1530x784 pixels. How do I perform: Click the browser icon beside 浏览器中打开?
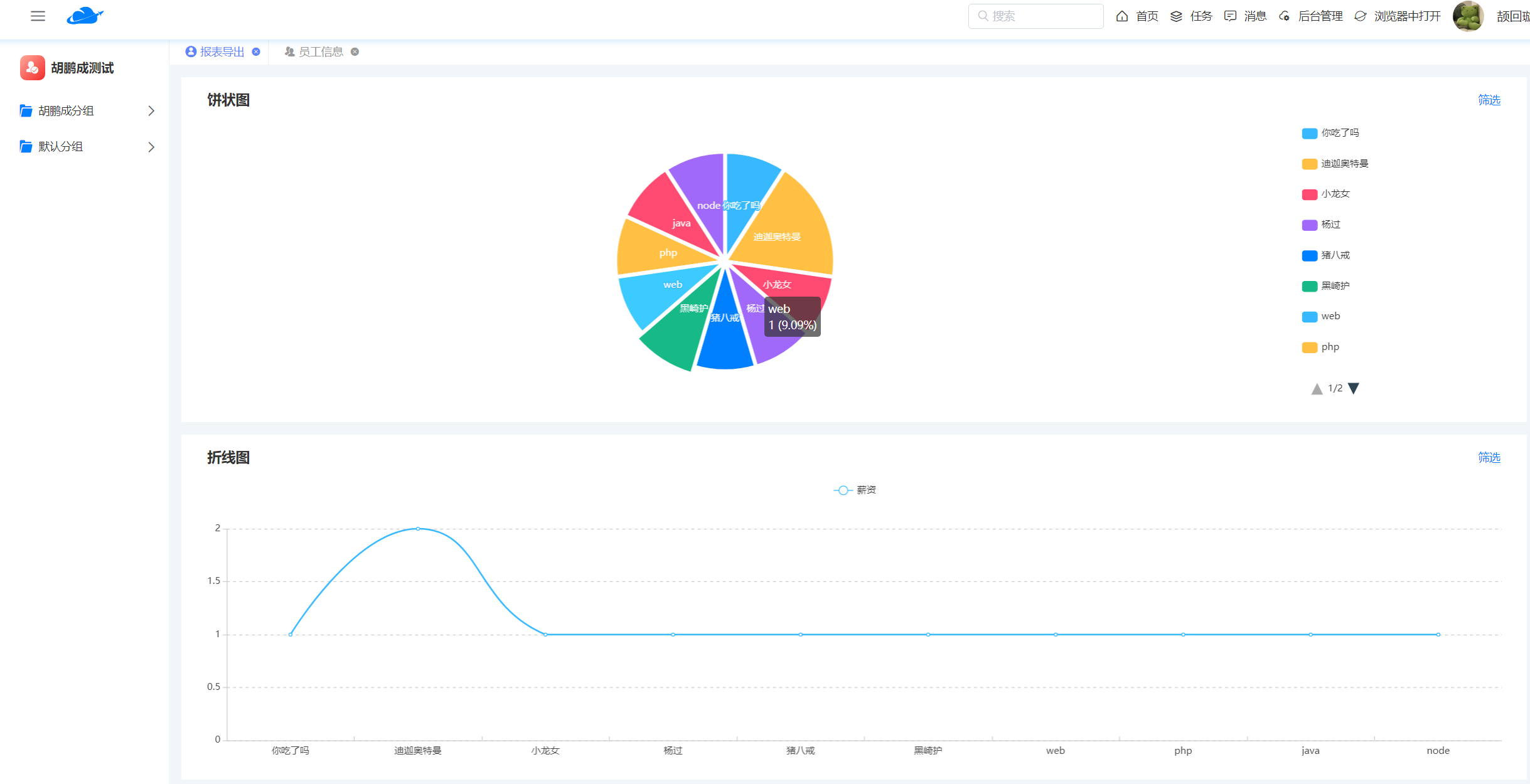[1360, 16]
